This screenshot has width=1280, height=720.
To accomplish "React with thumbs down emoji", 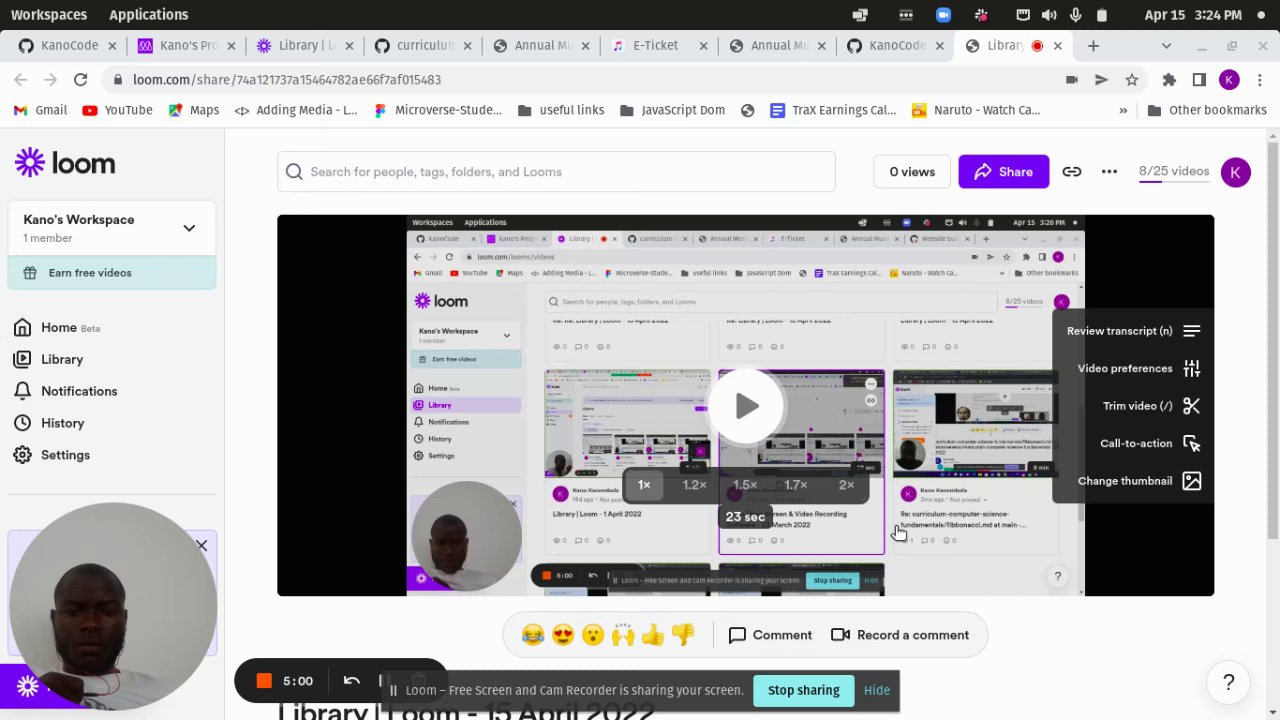I will pos(683,635).
